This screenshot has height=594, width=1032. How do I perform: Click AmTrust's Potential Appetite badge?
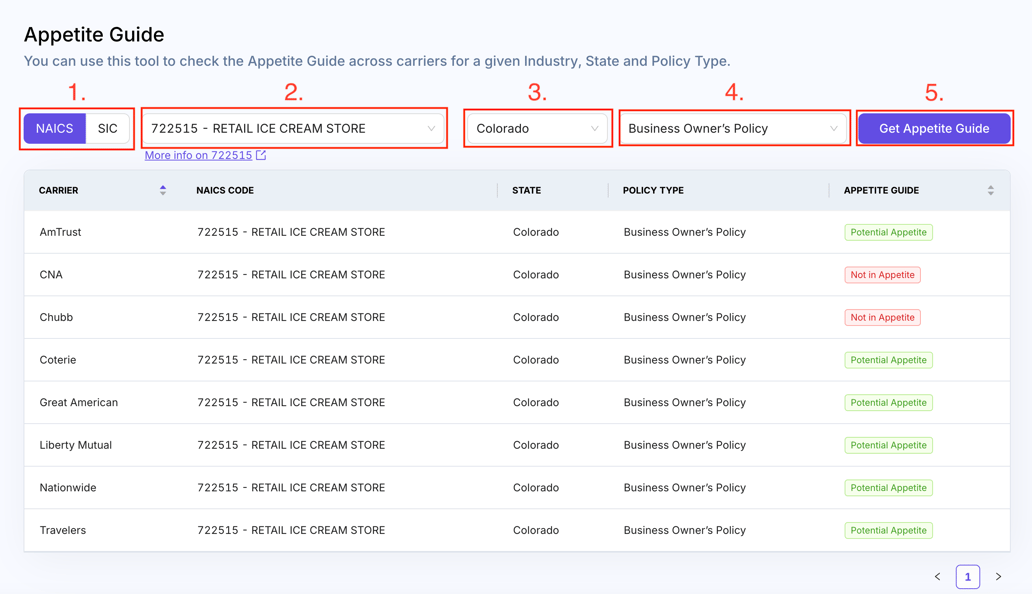(x=888, y=232)
